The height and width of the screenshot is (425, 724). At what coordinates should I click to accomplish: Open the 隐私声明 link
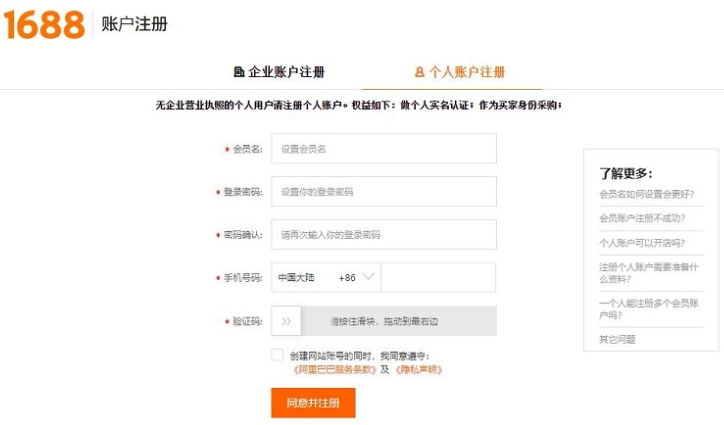pos(419,370)
